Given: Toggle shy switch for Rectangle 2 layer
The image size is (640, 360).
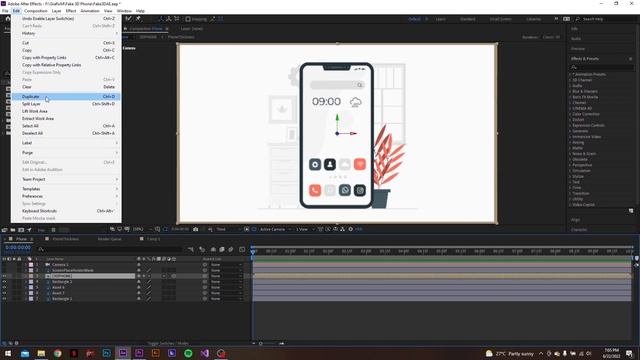Looking at the screenshot, I should point(139,282).
